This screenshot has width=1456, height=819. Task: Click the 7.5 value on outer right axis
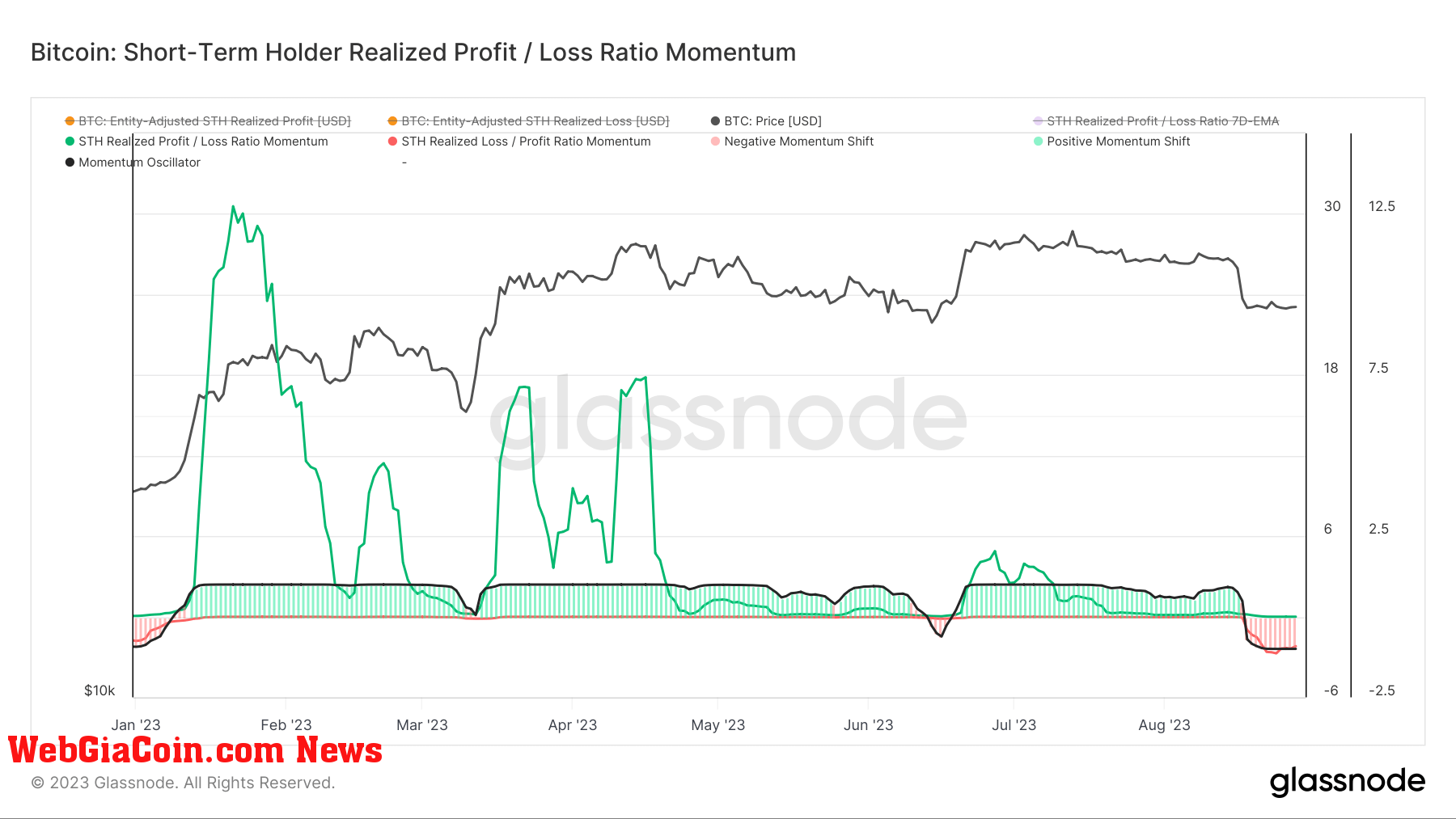tap(1378, 368)
